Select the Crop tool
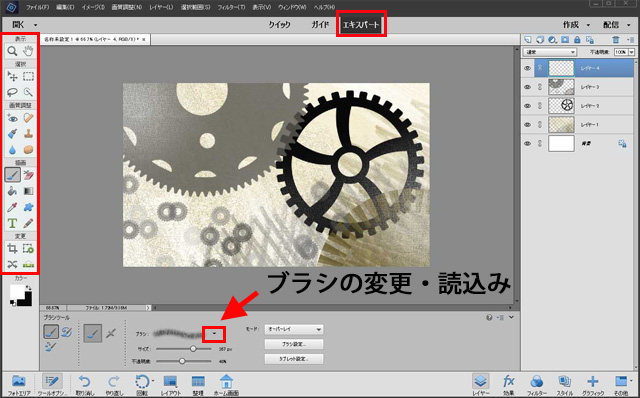Viewport: 640px width, 398px height. pyautogui.click(x=12, y=248)
